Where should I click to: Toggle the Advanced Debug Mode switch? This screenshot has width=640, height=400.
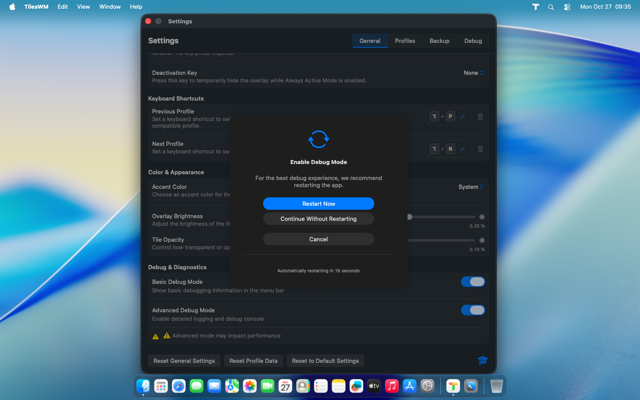(473, 310)
